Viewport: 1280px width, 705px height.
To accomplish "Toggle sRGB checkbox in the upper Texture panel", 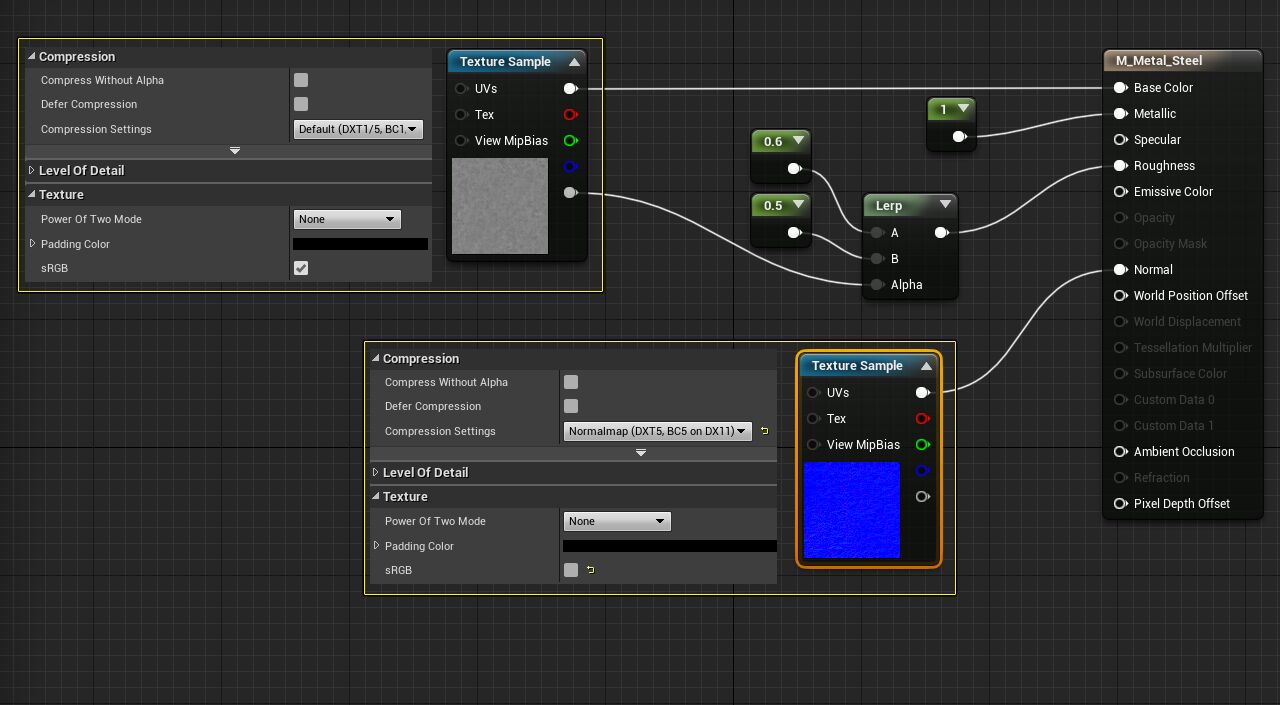I will [301, 268].
